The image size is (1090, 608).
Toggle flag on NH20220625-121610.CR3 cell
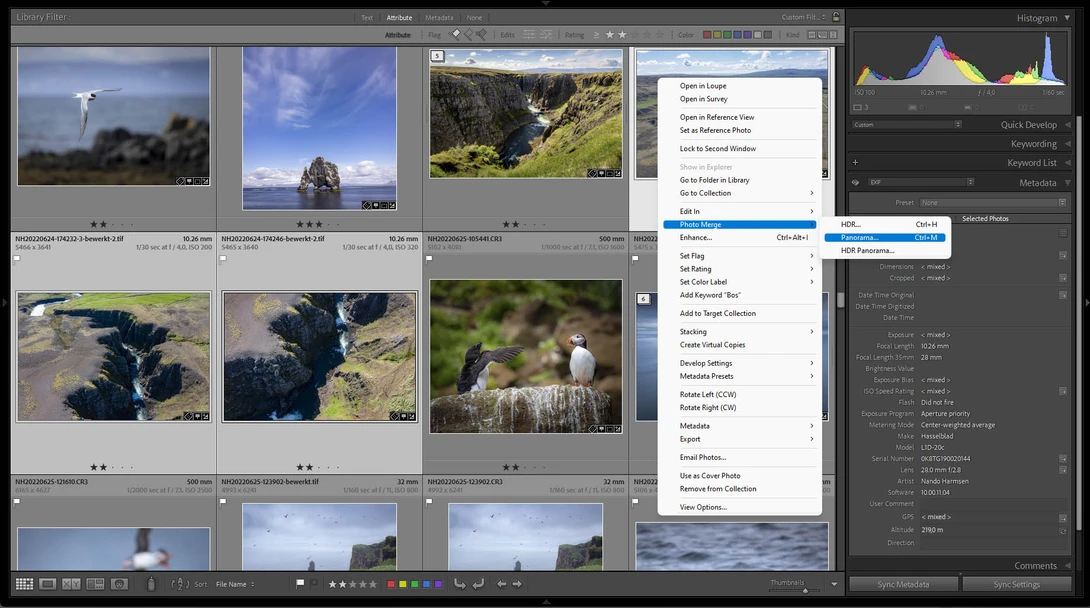[x=17, y=501]
